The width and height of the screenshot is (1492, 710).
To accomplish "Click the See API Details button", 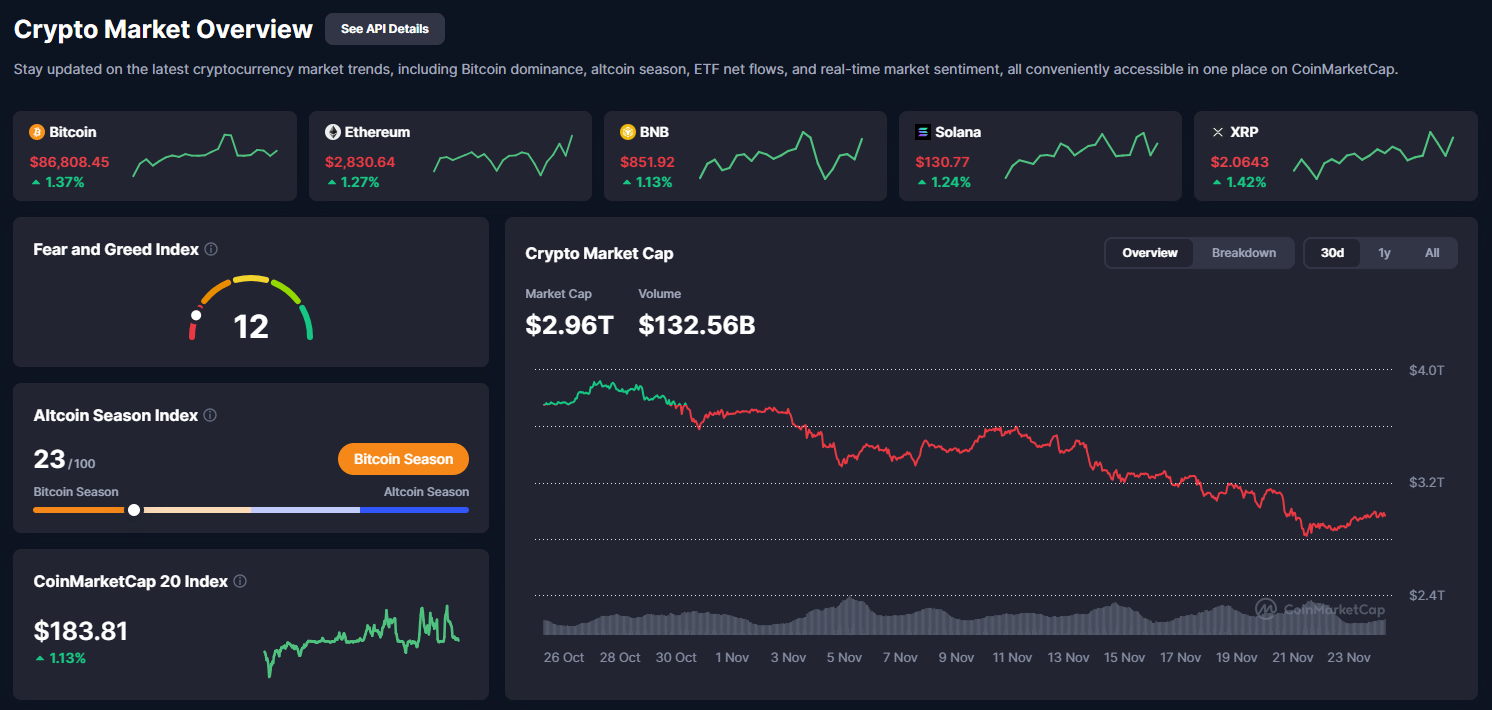I will (x=384, y=29).
